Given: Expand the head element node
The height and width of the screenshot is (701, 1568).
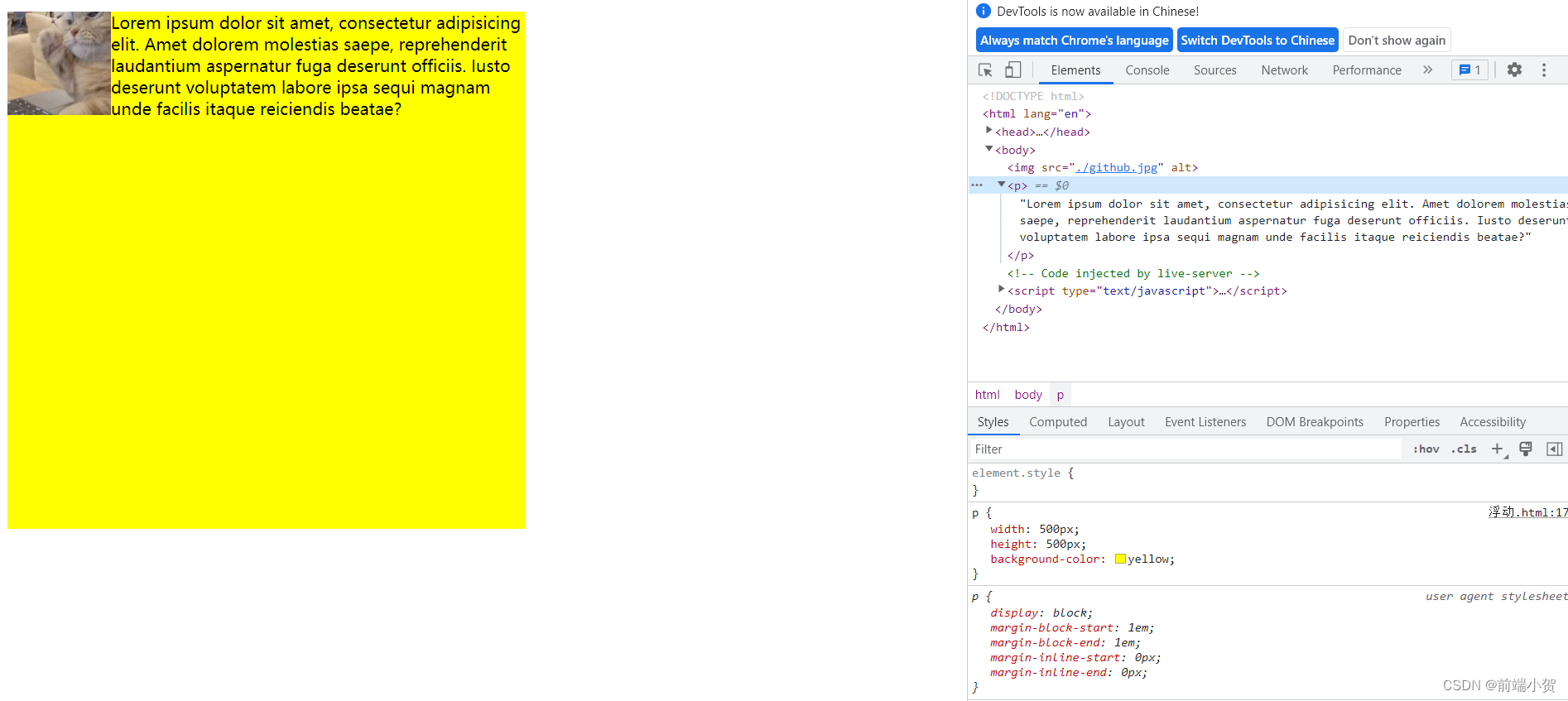Looking at the screenshot, I should click(988, 131).
